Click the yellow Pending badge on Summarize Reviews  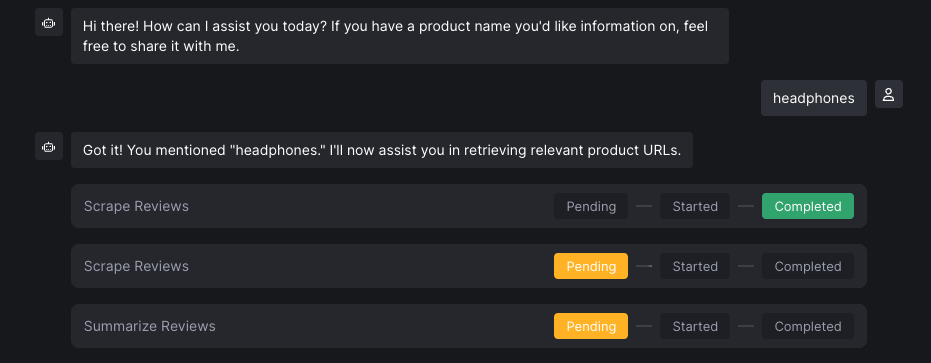591,326
